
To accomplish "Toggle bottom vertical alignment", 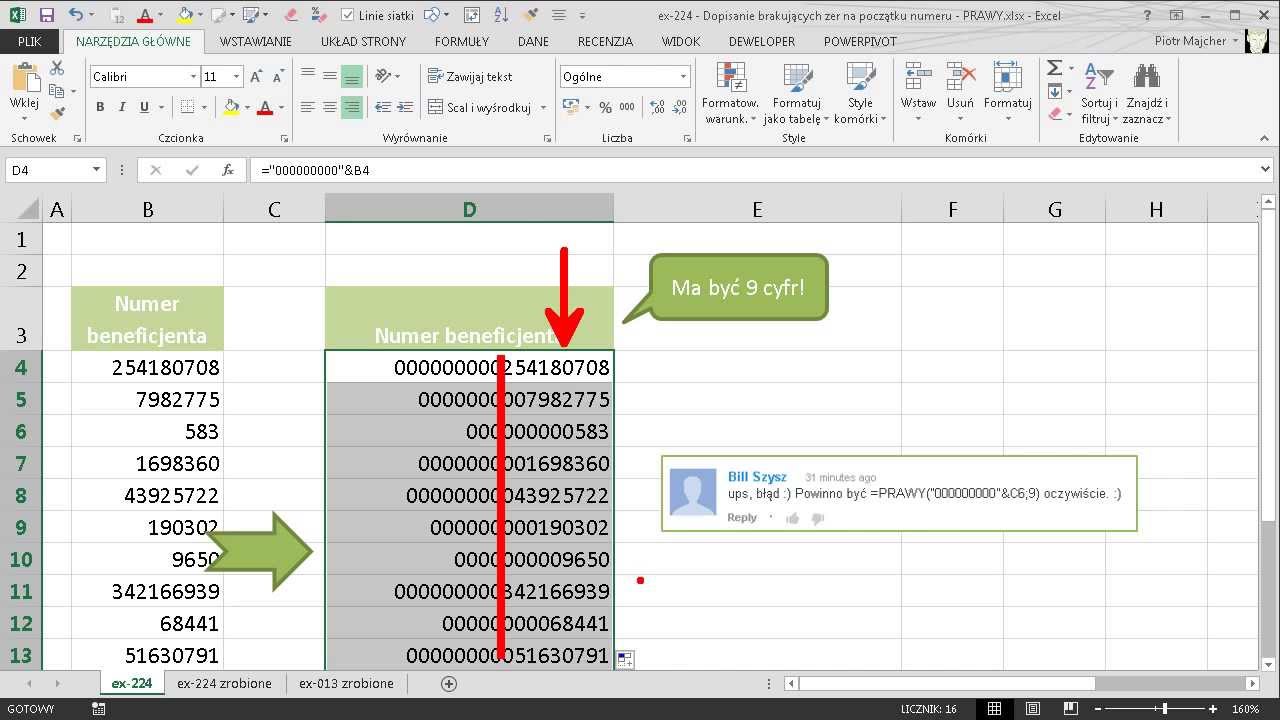I will 351,76.
